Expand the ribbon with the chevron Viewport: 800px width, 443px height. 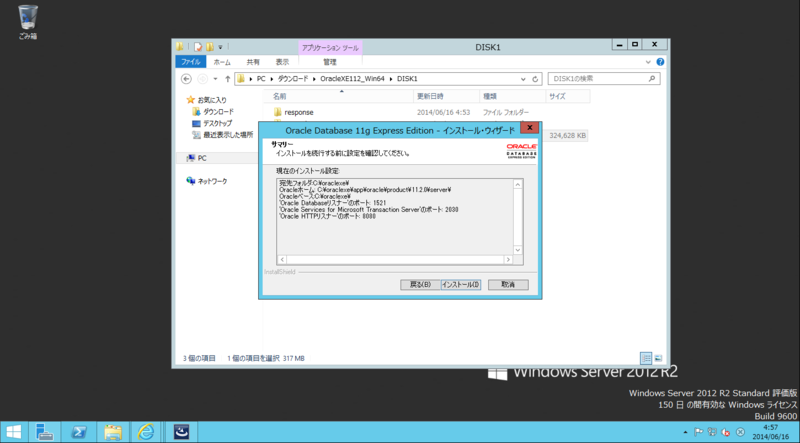click(648, 62)
